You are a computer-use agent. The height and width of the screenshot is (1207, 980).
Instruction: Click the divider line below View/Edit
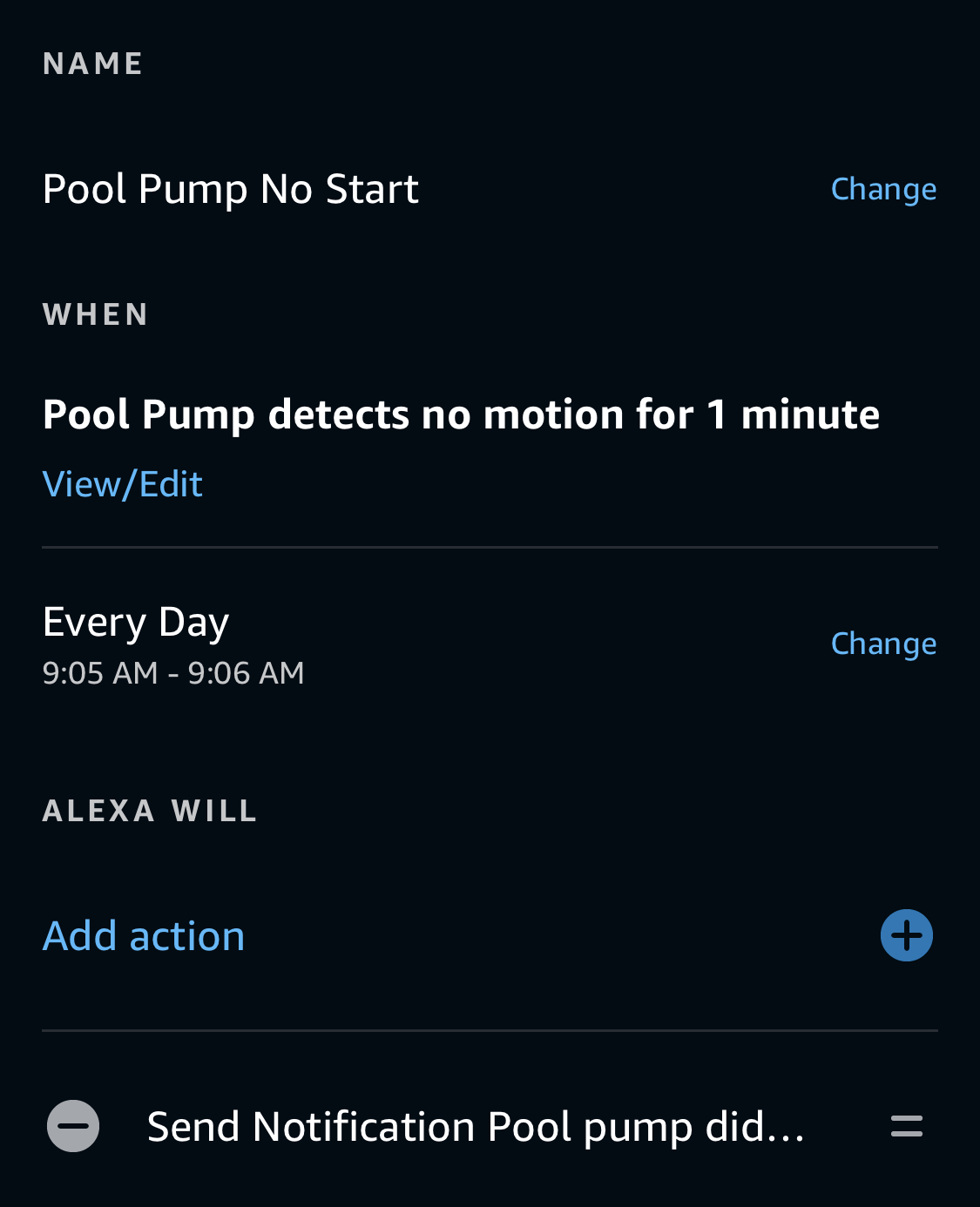click(490, 547)
